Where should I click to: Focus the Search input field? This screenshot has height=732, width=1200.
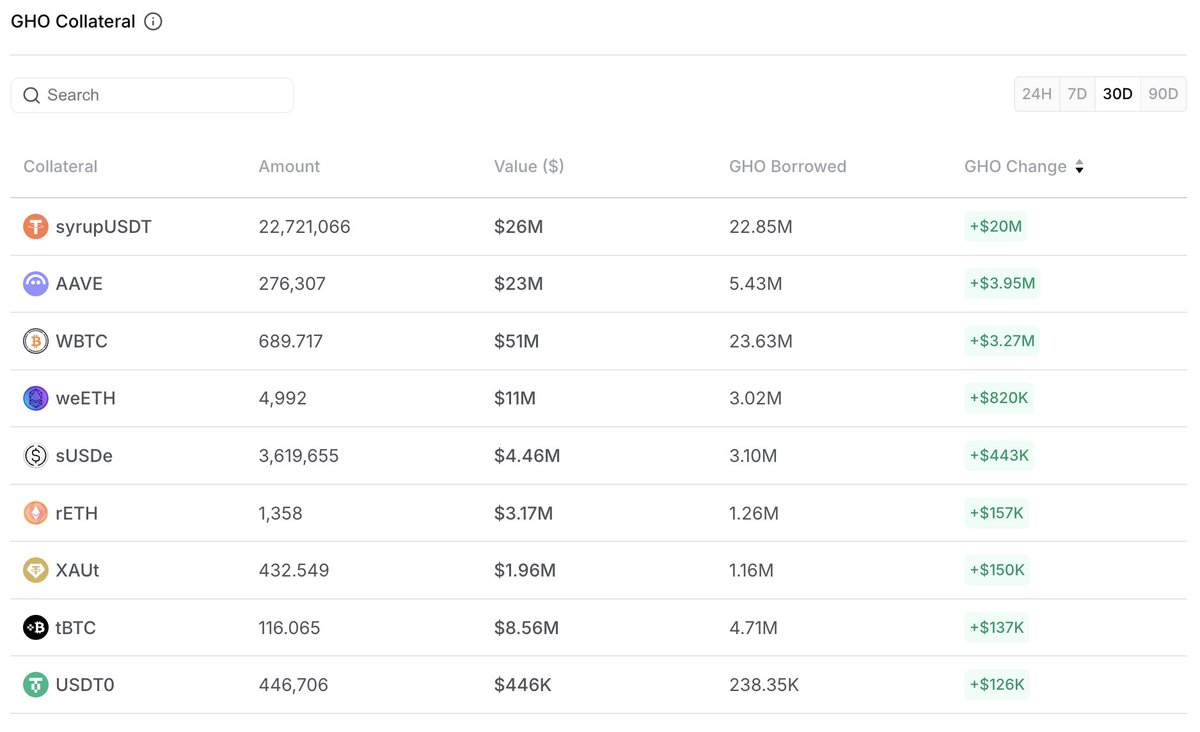[152, 95]
